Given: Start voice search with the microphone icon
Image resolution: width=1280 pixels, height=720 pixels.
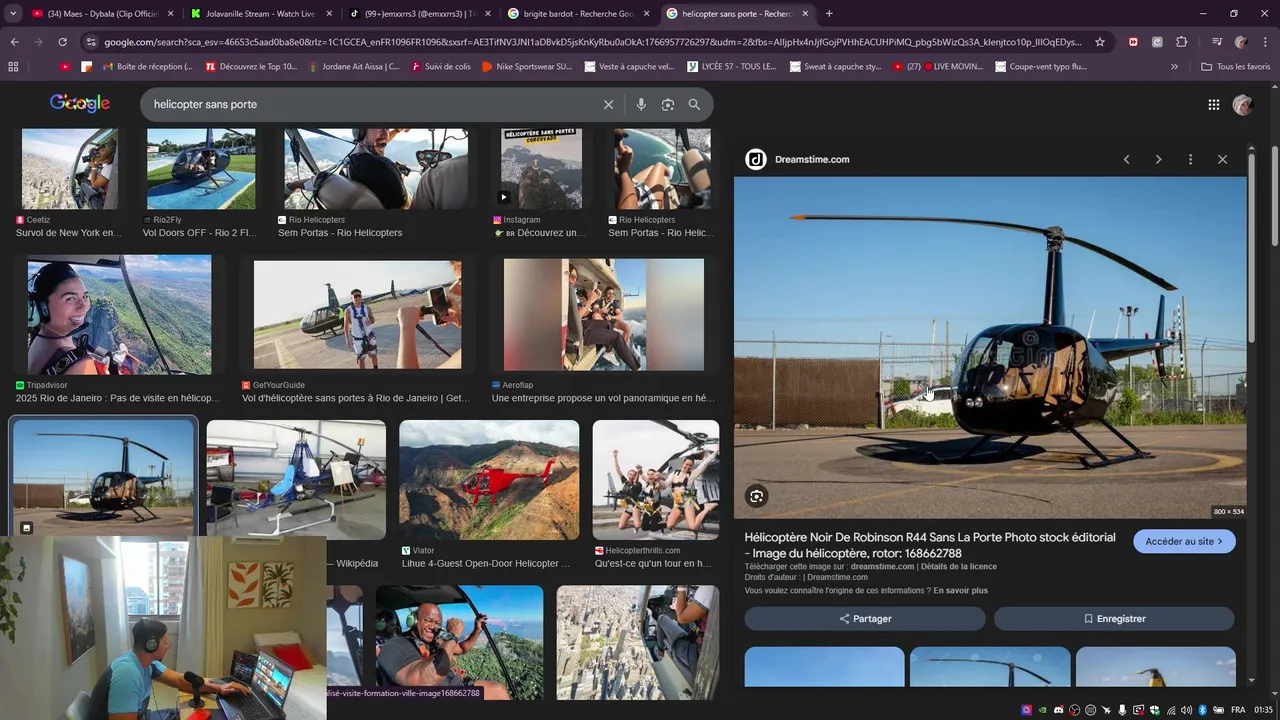Looking at the screenshot, I should [x=641, y=104].
